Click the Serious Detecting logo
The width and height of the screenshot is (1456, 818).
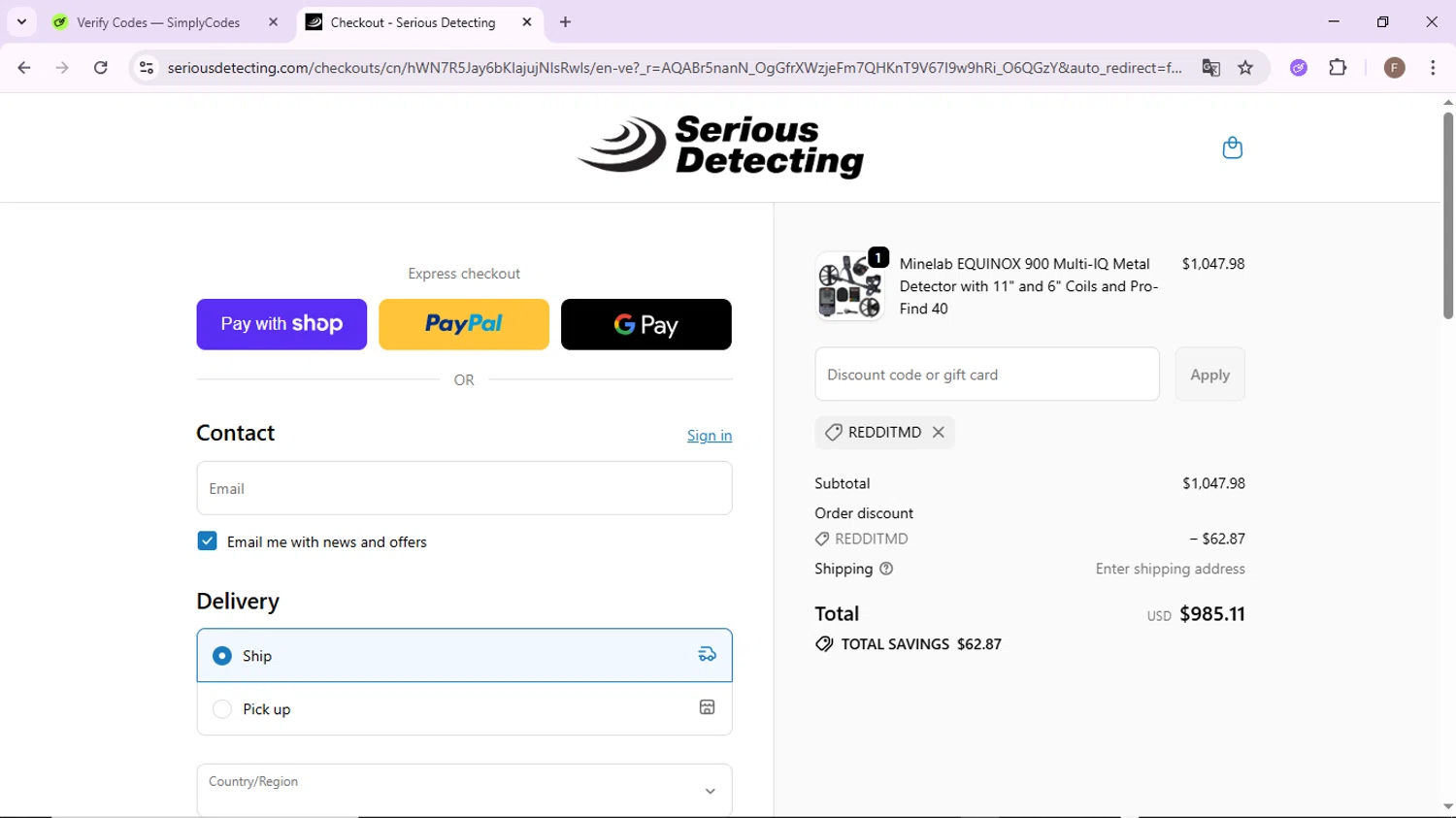[720, 147]
